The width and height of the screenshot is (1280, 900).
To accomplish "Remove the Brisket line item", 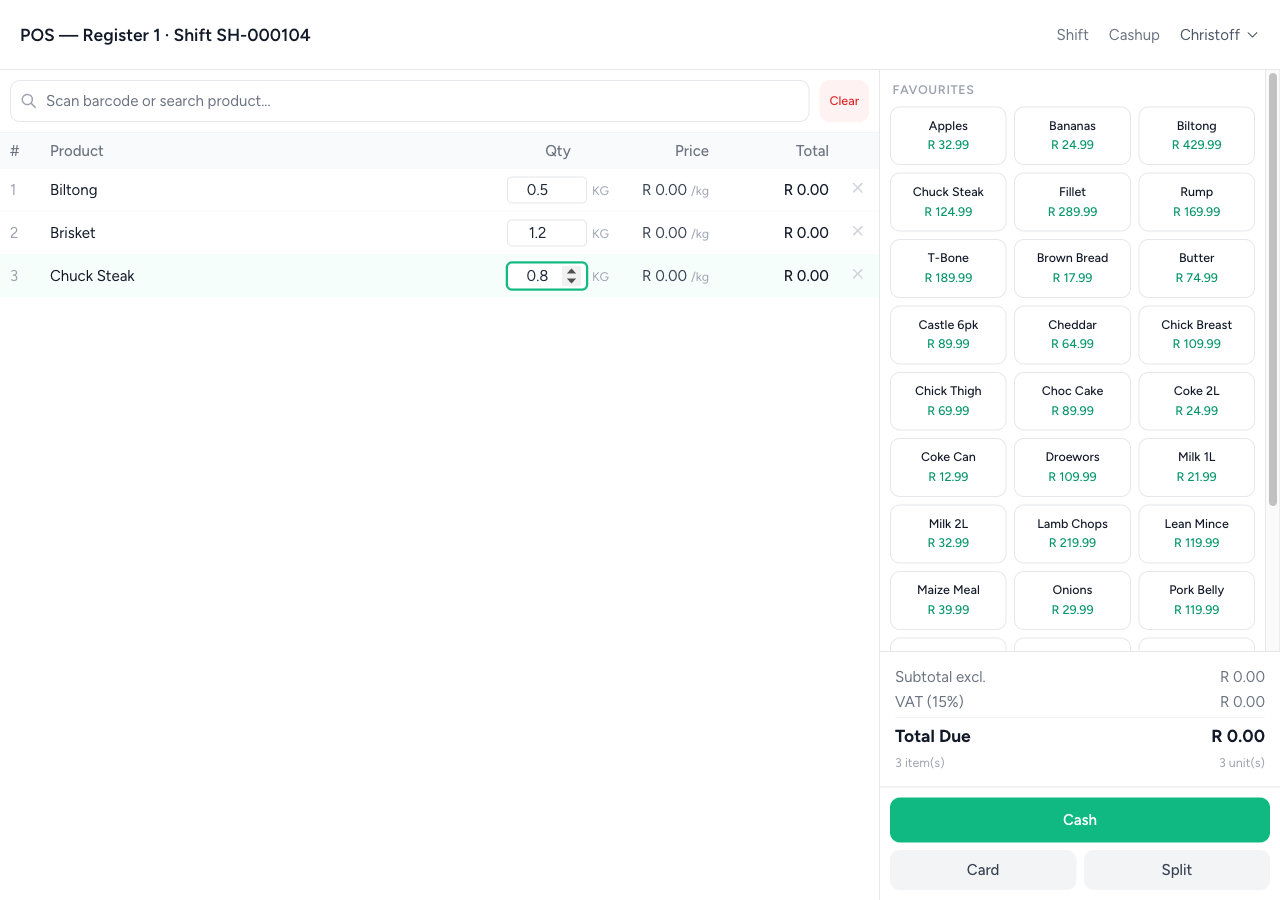I will [857, 231].
